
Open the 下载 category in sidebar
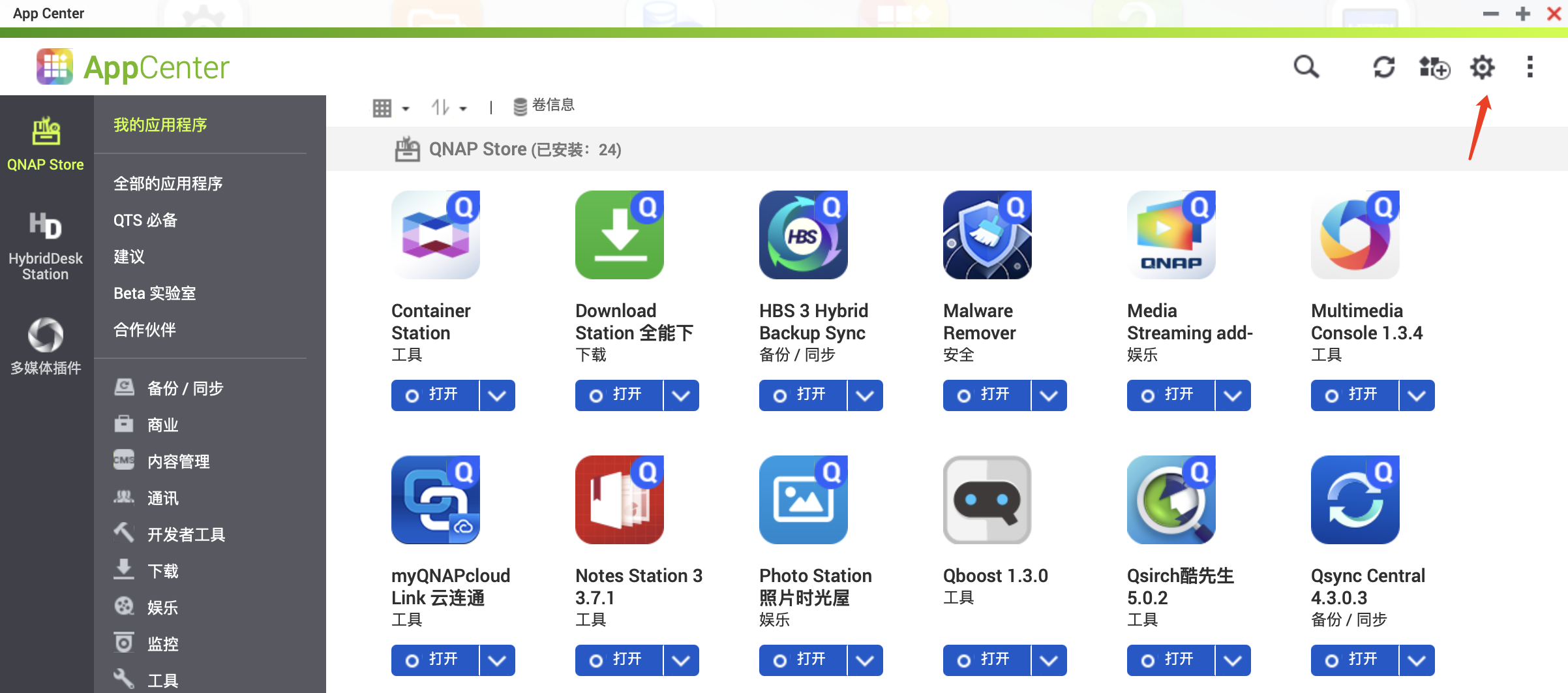[x=146, y=571]
